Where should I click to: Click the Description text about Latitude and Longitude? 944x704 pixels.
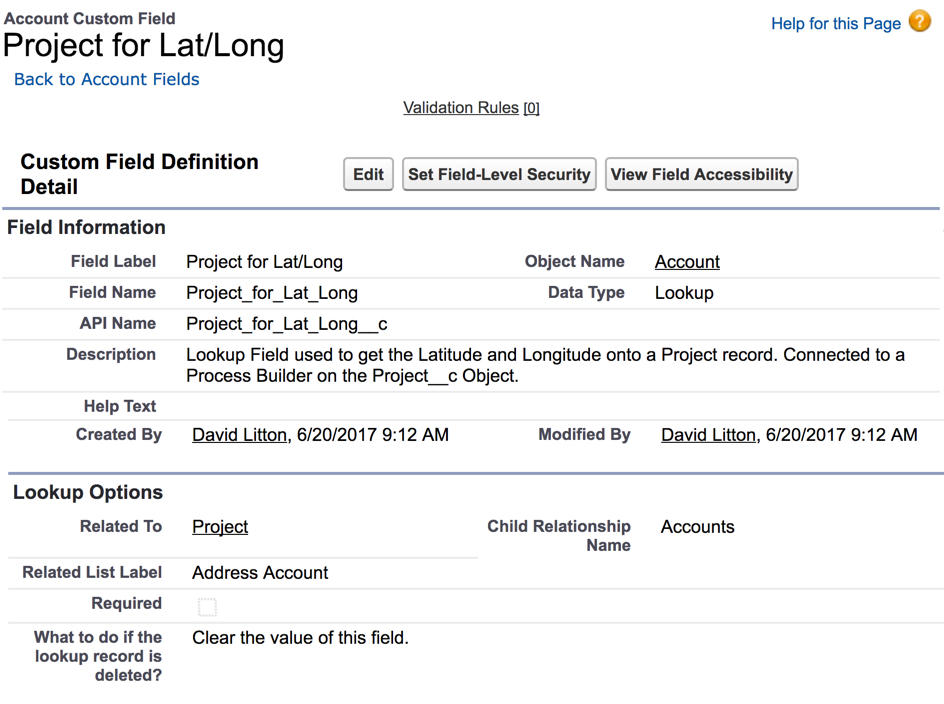tap(545, 365)
